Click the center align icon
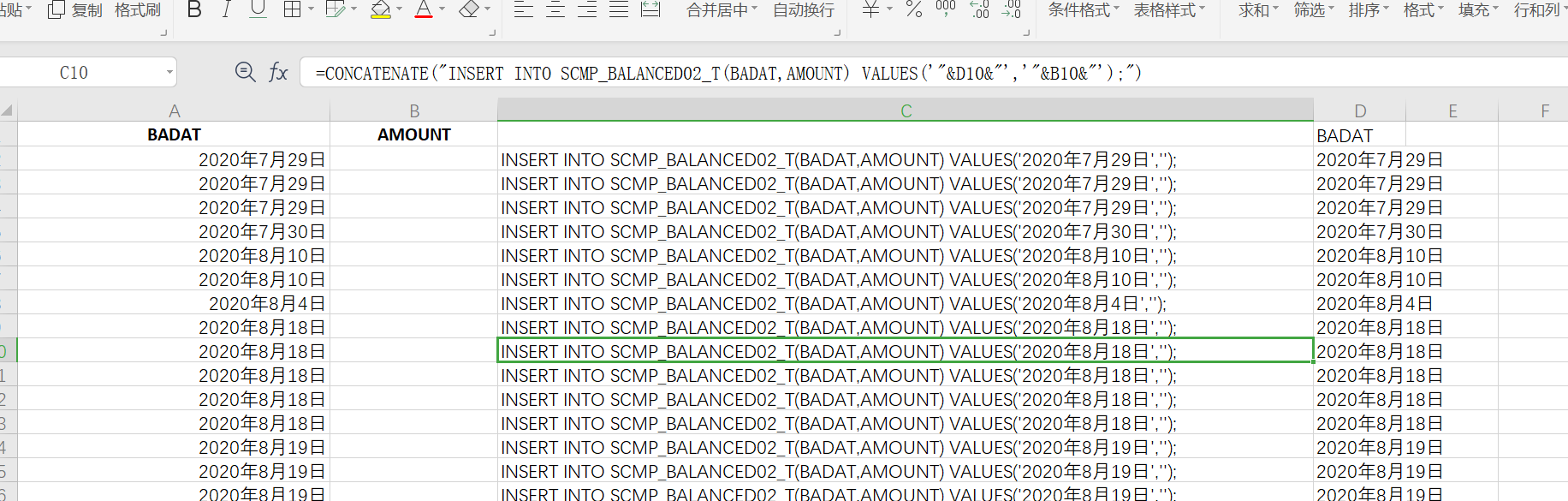The height and width of the screenshot is (501, 1568). [x=555, y=9]
